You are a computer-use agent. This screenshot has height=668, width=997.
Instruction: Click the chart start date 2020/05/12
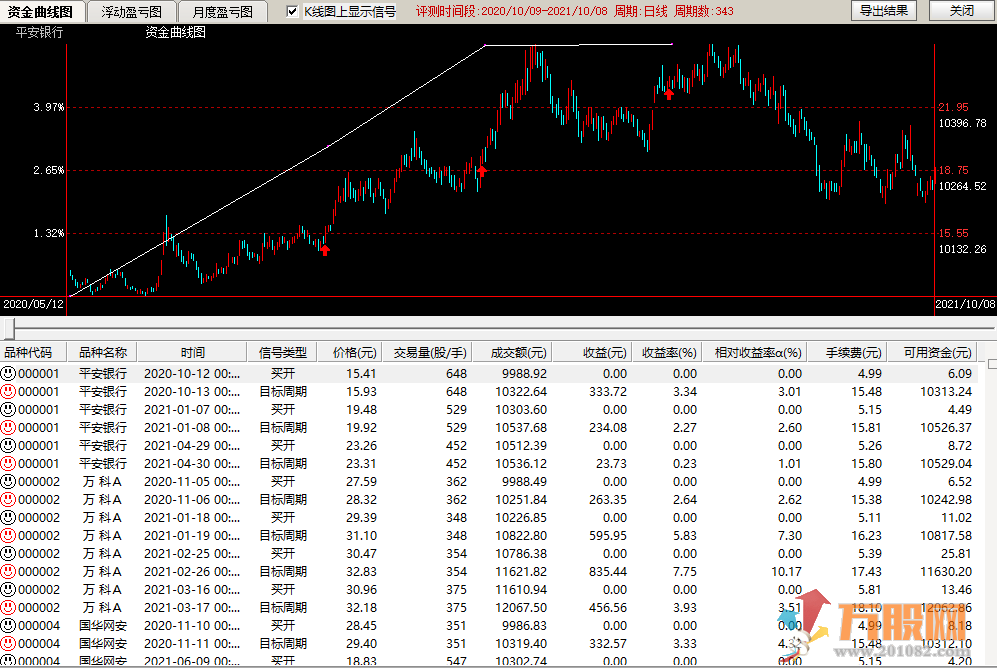pos(33,304)
